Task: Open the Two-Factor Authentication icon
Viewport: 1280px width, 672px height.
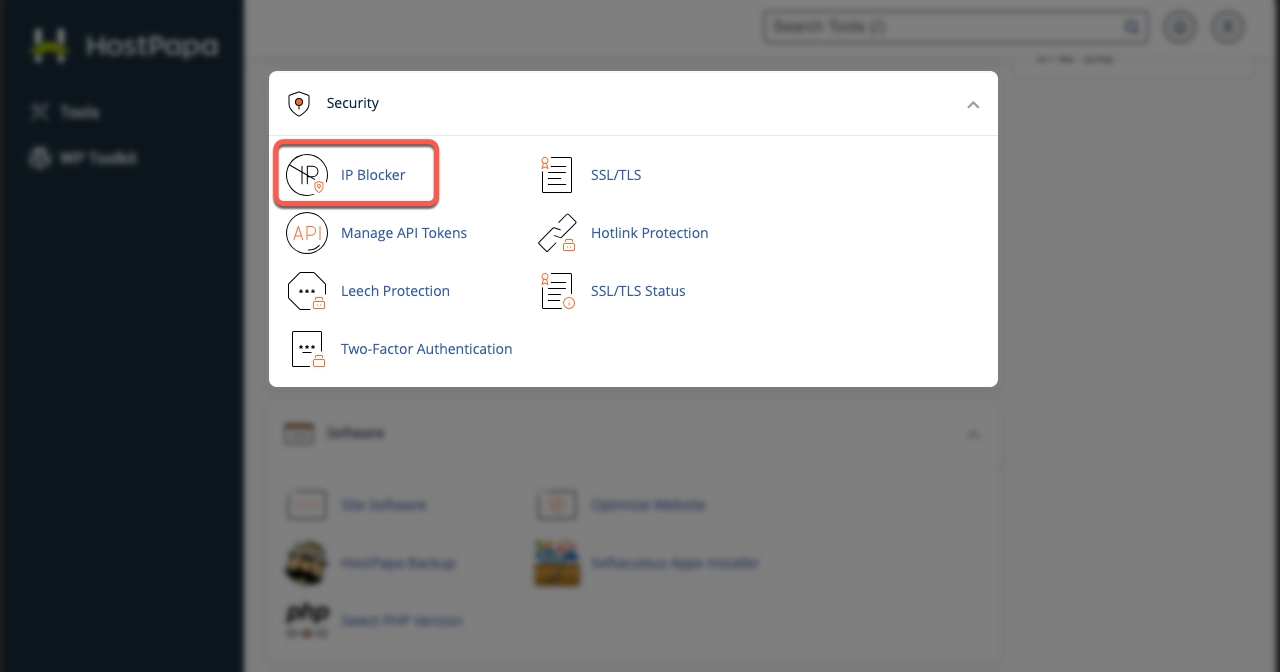Action: [x=308, y=349]
